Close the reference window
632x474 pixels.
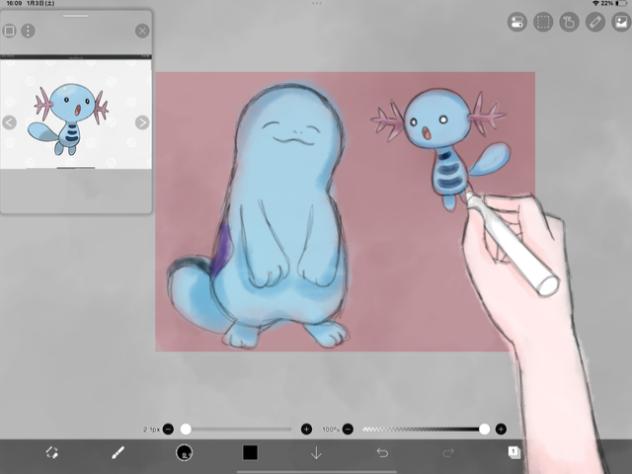[x=142, y=31]
